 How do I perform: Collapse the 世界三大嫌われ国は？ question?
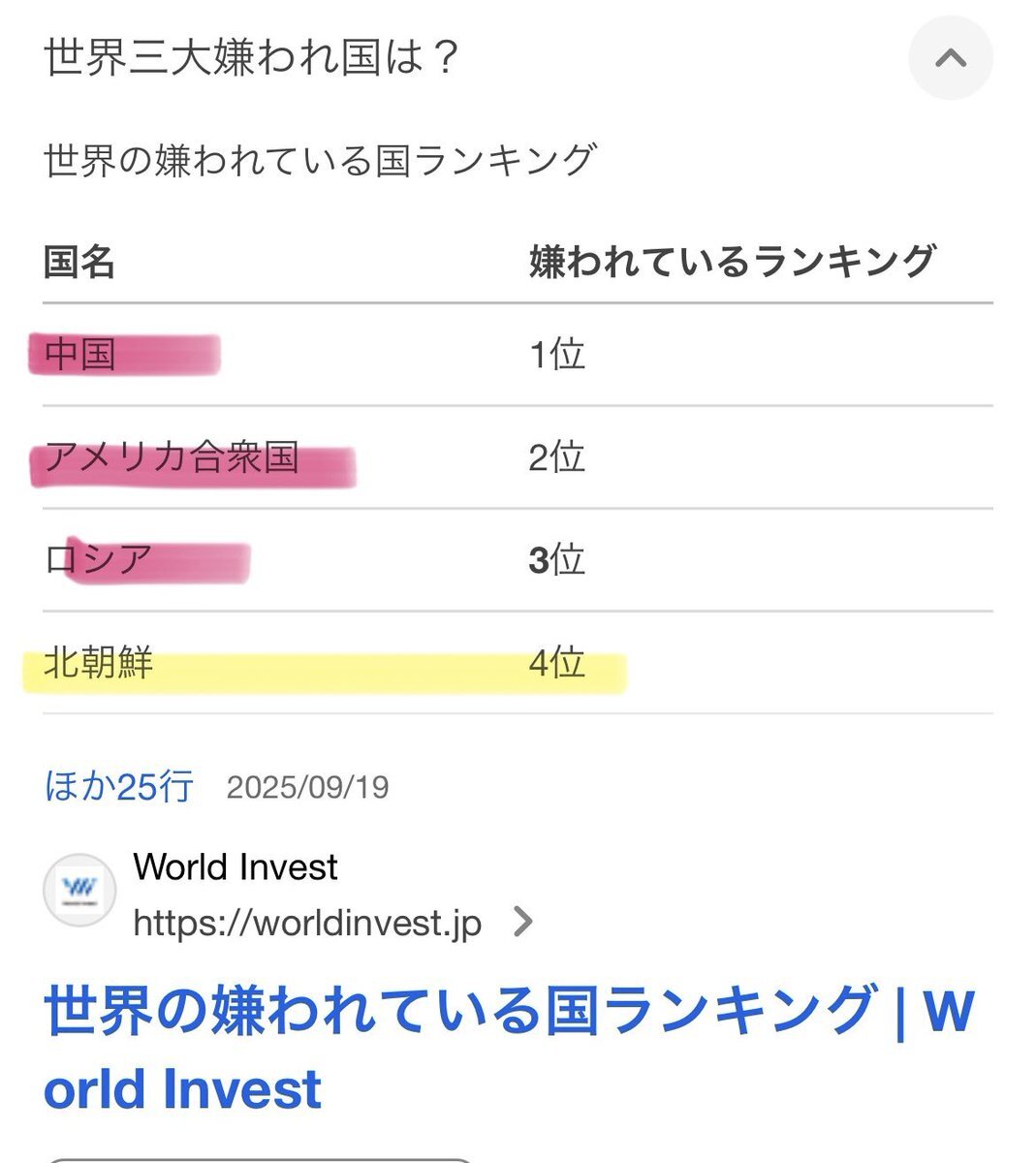coord(950,58)
